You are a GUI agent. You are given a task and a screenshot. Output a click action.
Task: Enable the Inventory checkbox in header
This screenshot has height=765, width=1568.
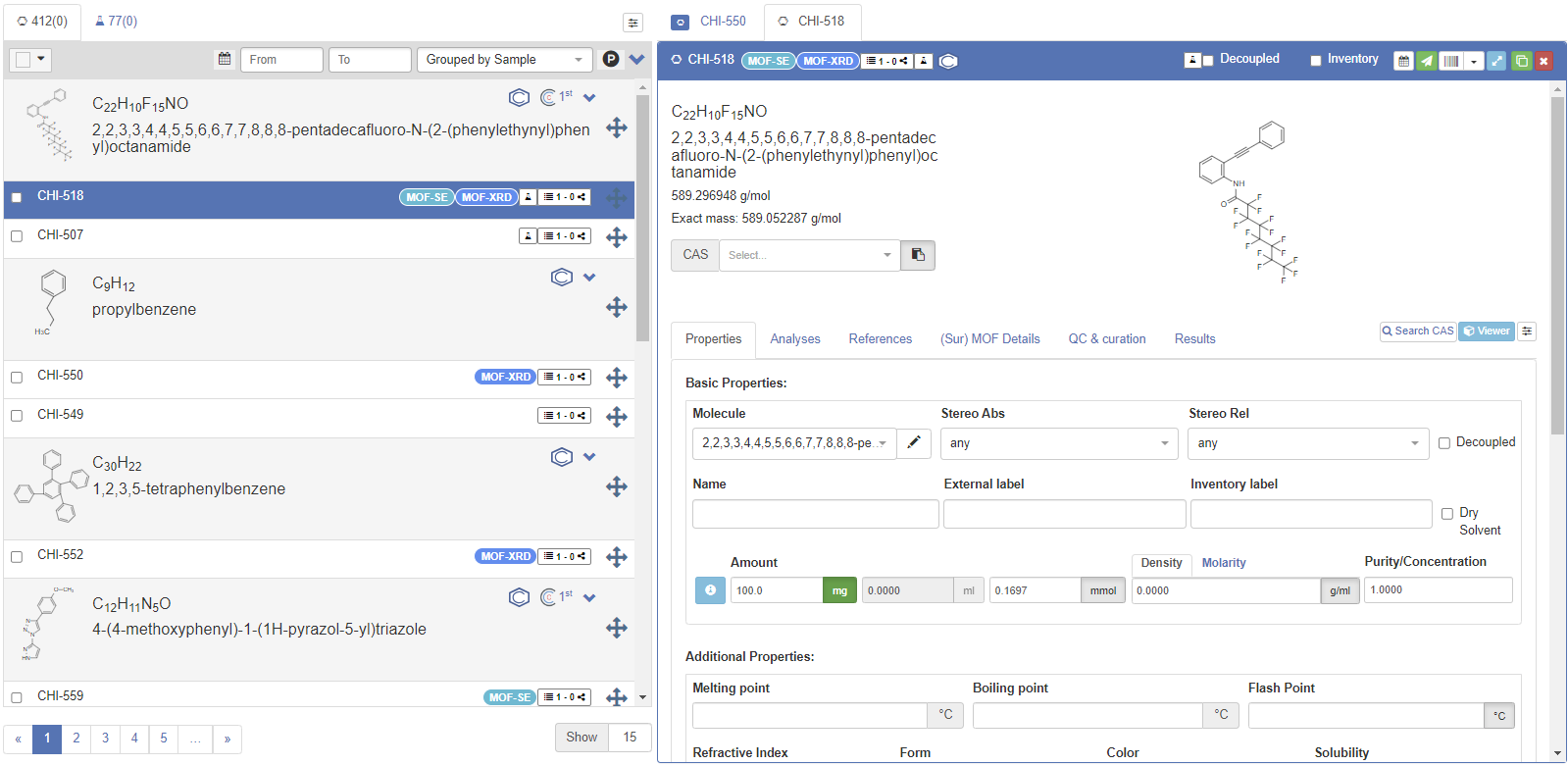tap(1316, 61)
